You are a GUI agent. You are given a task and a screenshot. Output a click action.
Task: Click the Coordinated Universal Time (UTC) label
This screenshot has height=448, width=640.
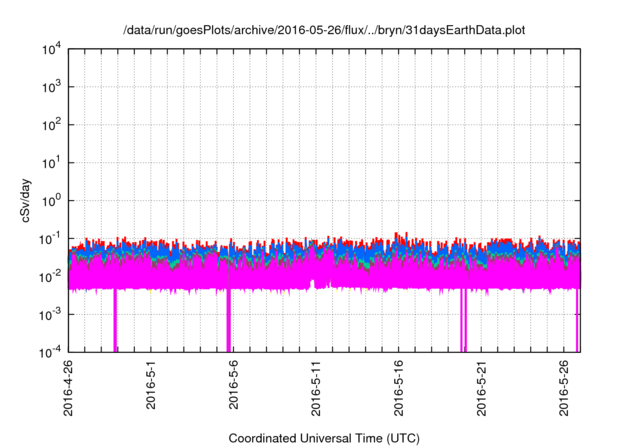click(324, 438)
